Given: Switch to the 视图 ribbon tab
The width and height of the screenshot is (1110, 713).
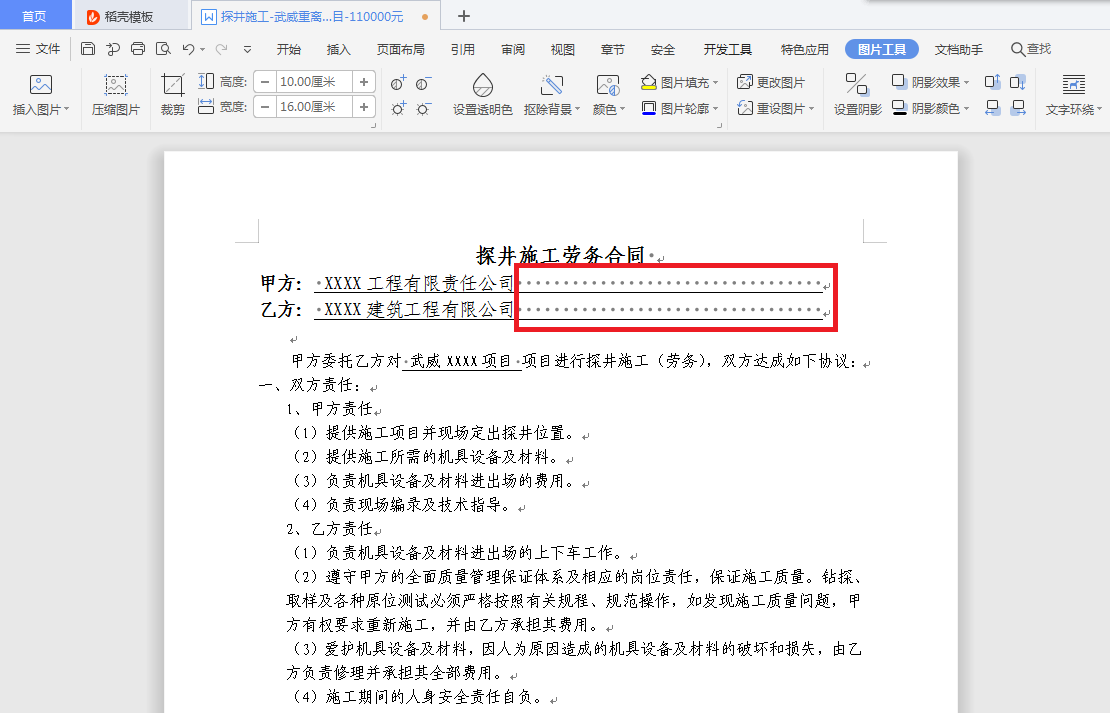Looking at the screenshot, I should pyautogui.click(x=563, y=49).
